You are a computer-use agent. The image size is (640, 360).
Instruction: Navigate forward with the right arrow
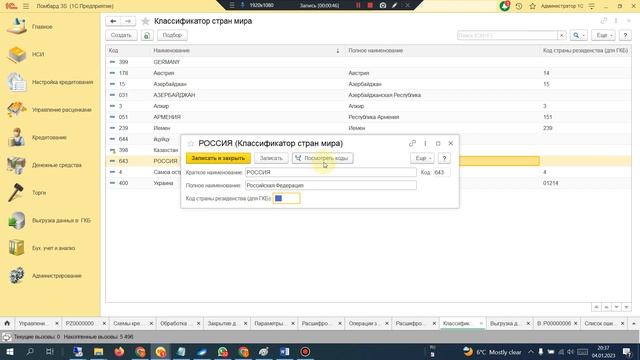pos(128,21)
